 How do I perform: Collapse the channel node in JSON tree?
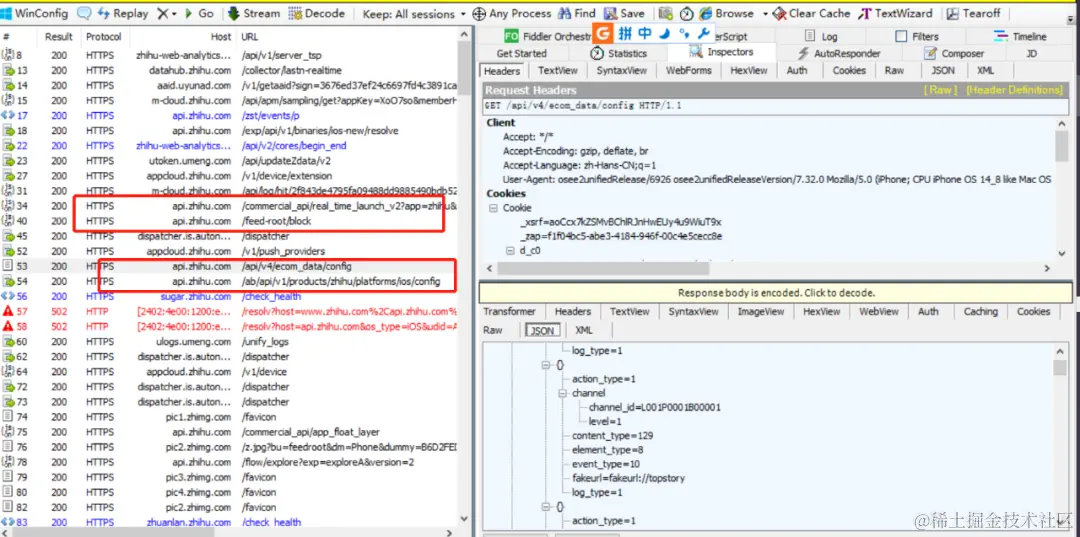point(563,393)
